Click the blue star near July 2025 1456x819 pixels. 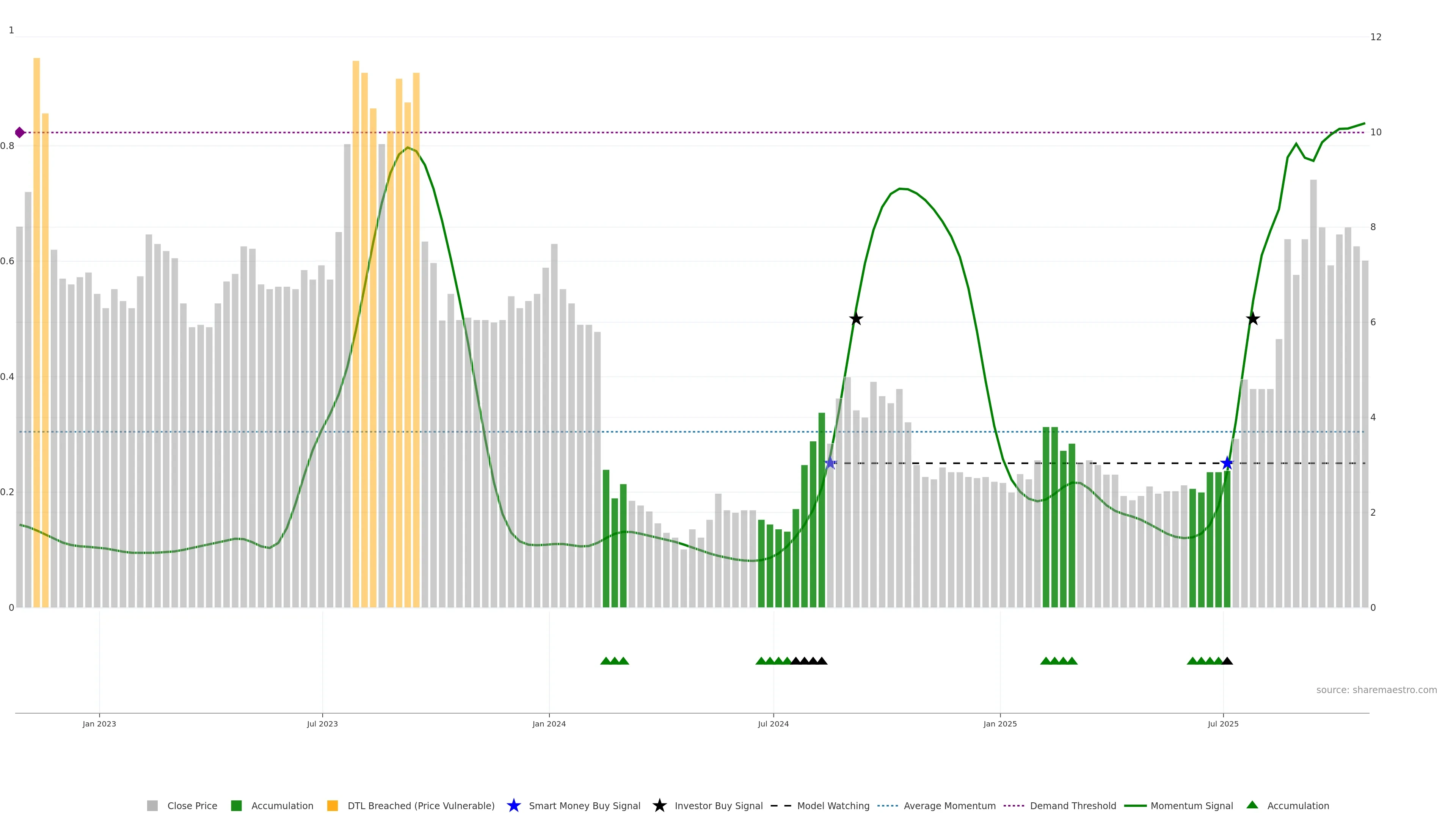pyautogui.click(x=1227, y=463)
